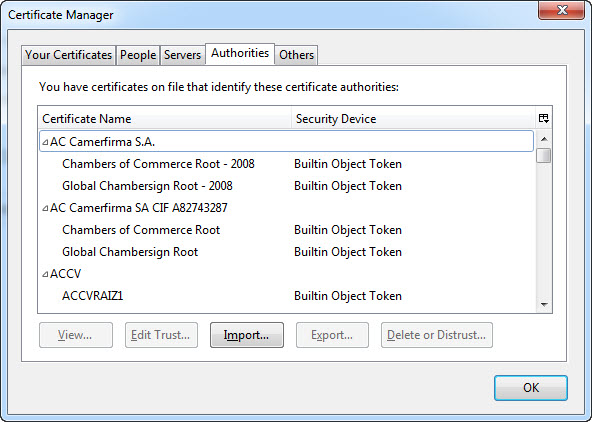Close the Certificate Manager window

[x=562, y=10]
